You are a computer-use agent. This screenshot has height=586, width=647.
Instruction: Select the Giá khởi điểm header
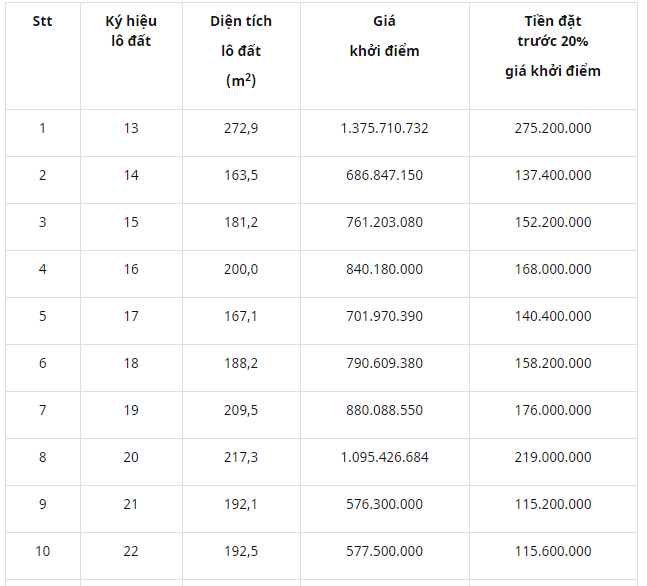coord(385,36)
